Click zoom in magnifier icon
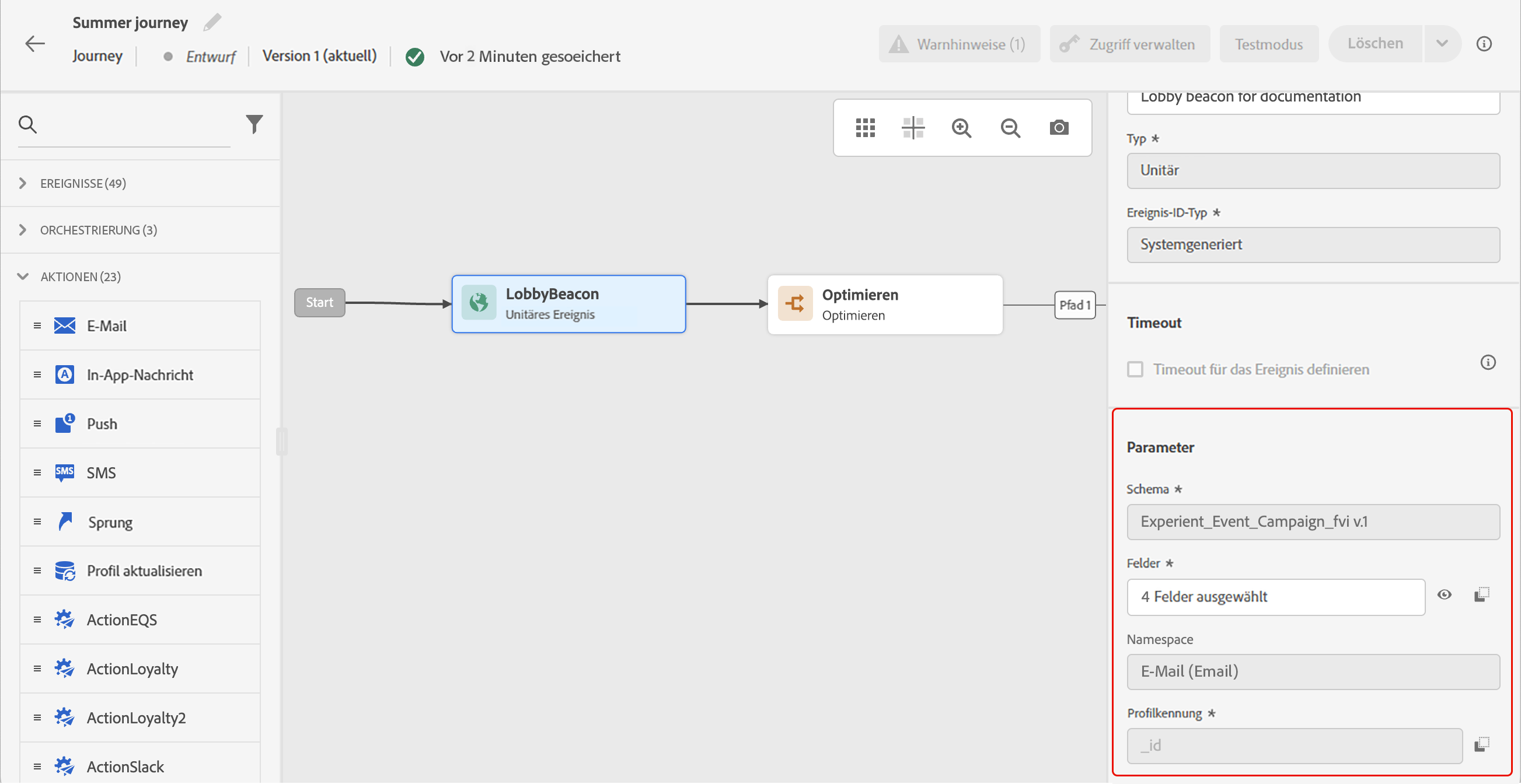Screen dimensions: 1521x784 [x=961, y=127]
